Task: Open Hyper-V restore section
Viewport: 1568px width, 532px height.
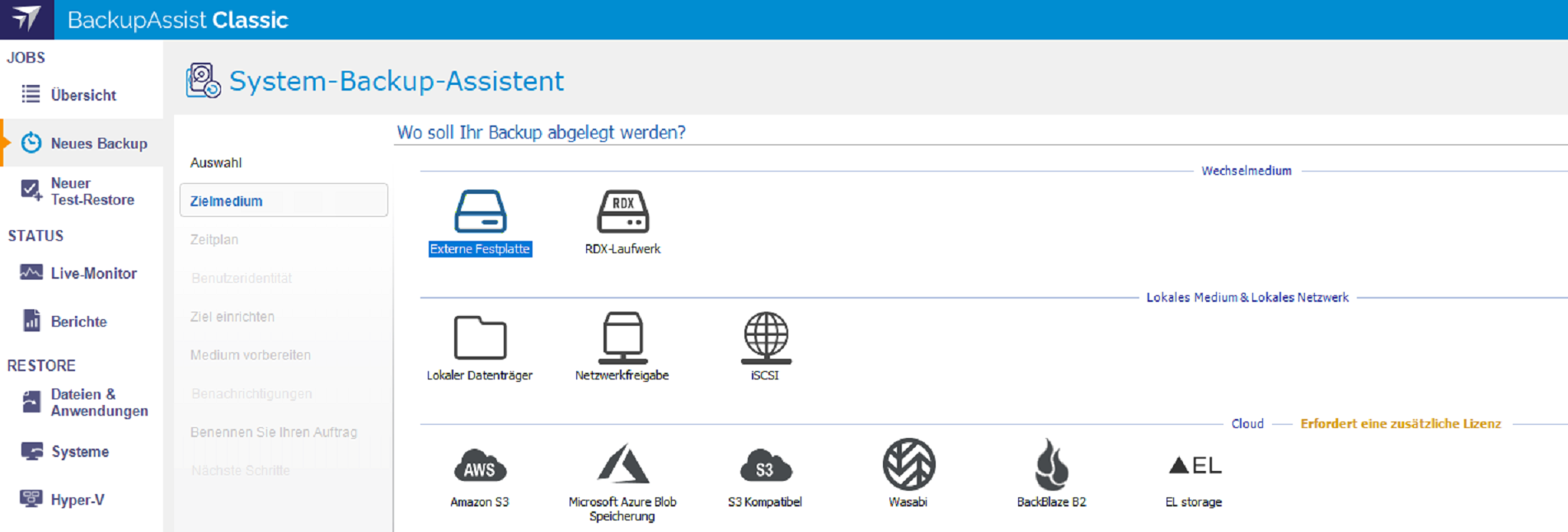Action: tap(77, 500)
